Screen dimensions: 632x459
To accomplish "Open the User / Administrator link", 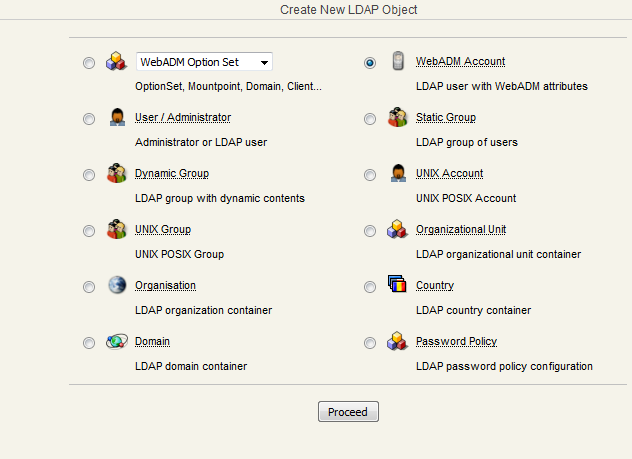I will click(183, 117).
